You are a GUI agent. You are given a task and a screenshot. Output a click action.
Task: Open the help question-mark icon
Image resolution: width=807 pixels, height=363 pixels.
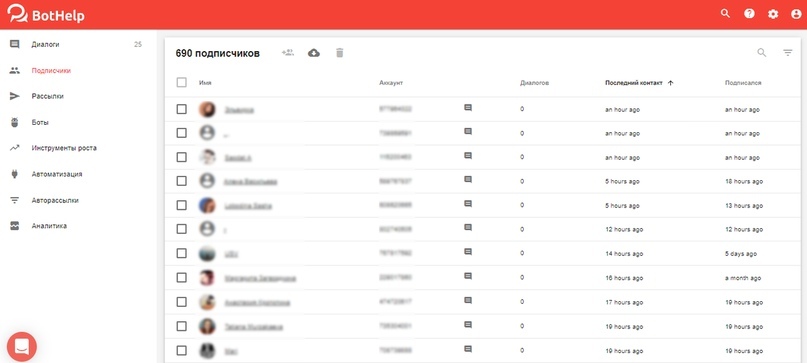pos(749,14)
